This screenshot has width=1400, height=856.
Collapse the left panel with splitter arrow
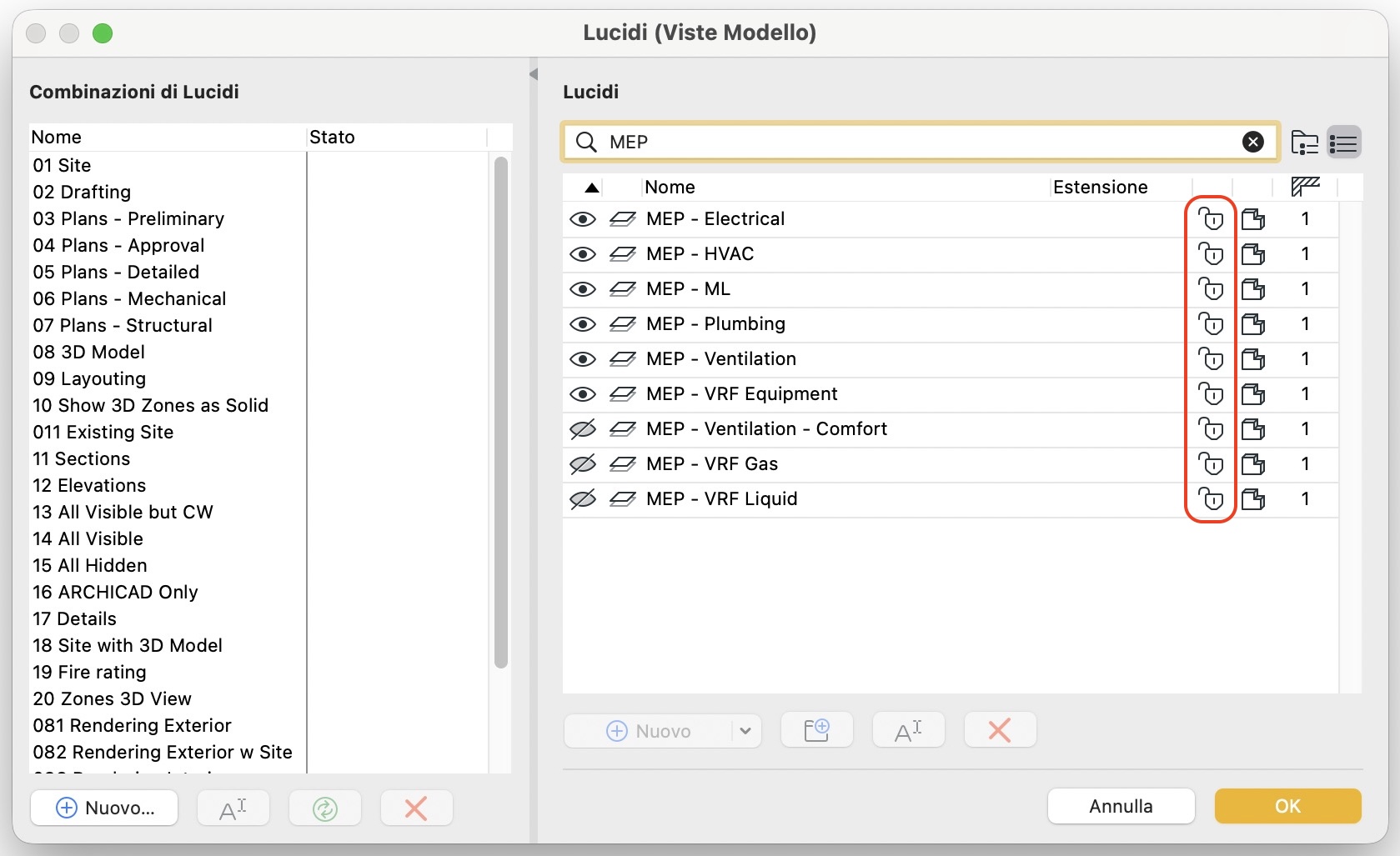point(533,74)
